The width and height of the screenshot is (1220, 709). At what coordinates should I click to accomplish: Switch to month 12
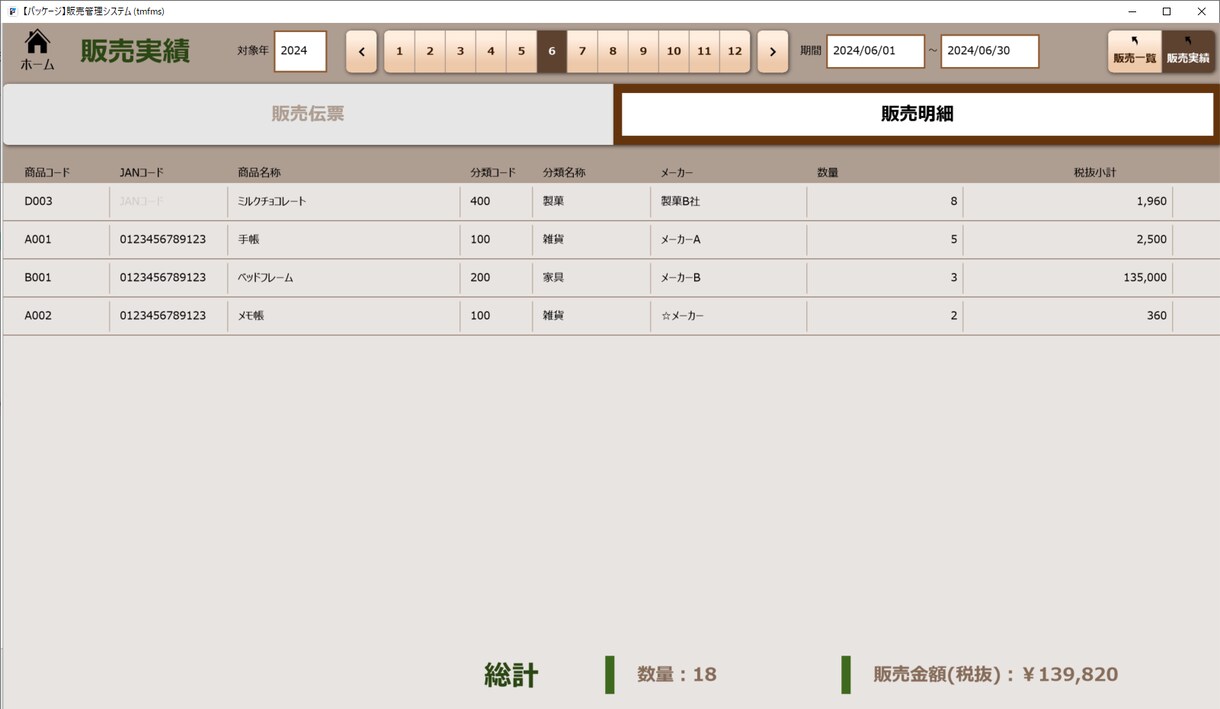click(x=735, y=52)
